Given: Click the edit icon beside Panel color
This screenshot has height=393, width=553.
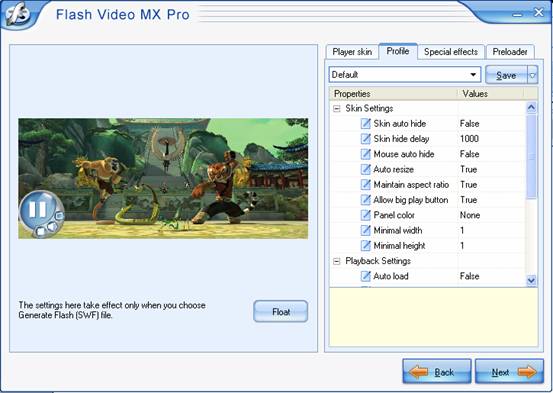Looking at the screenshot, I should click(x=366, y=215).
